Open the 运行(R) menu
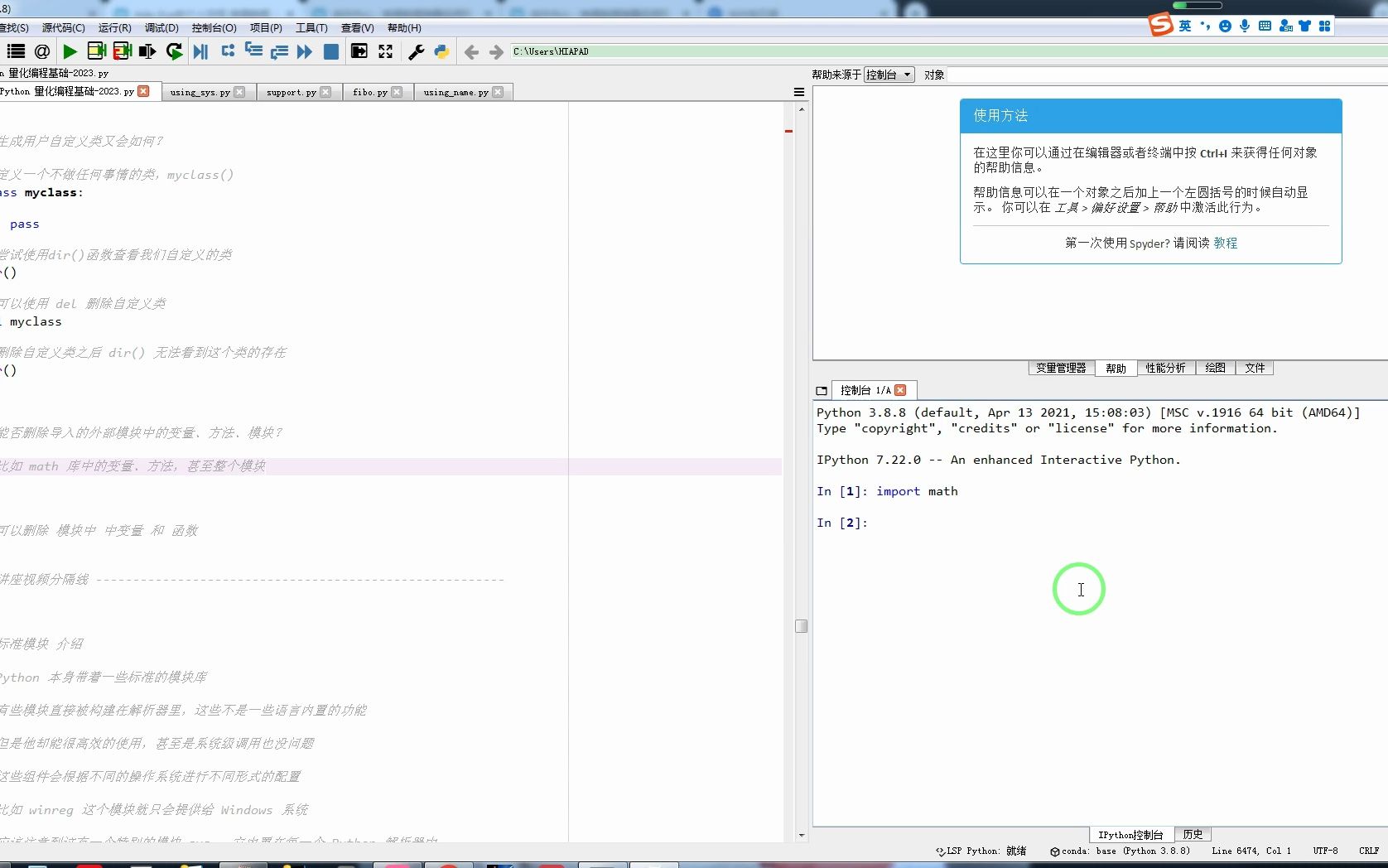Screen dimensions: 1388x868 click(114, 28)
